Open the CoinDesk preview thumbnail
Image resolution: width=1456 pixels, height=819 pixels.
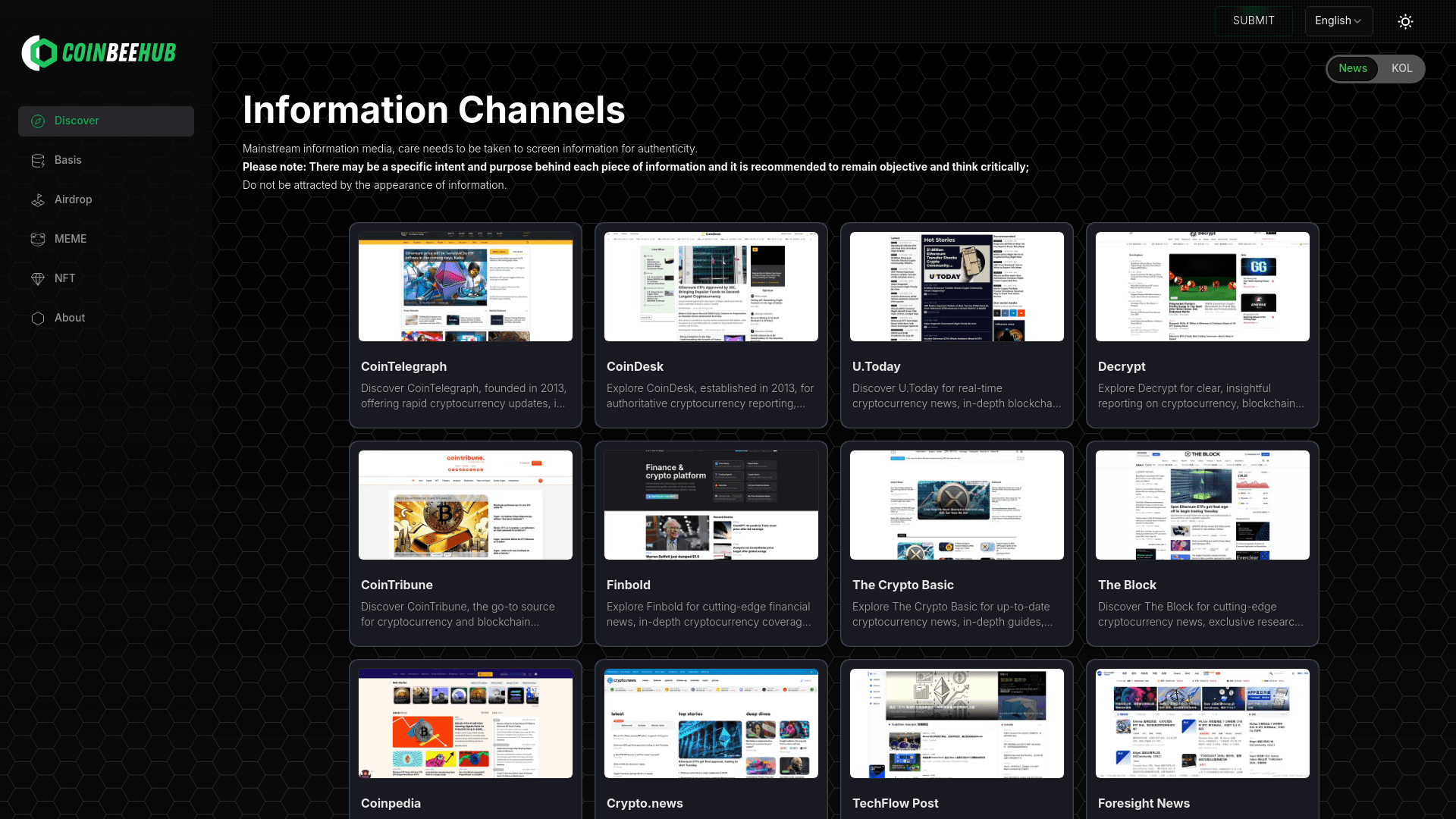[711, 287]
